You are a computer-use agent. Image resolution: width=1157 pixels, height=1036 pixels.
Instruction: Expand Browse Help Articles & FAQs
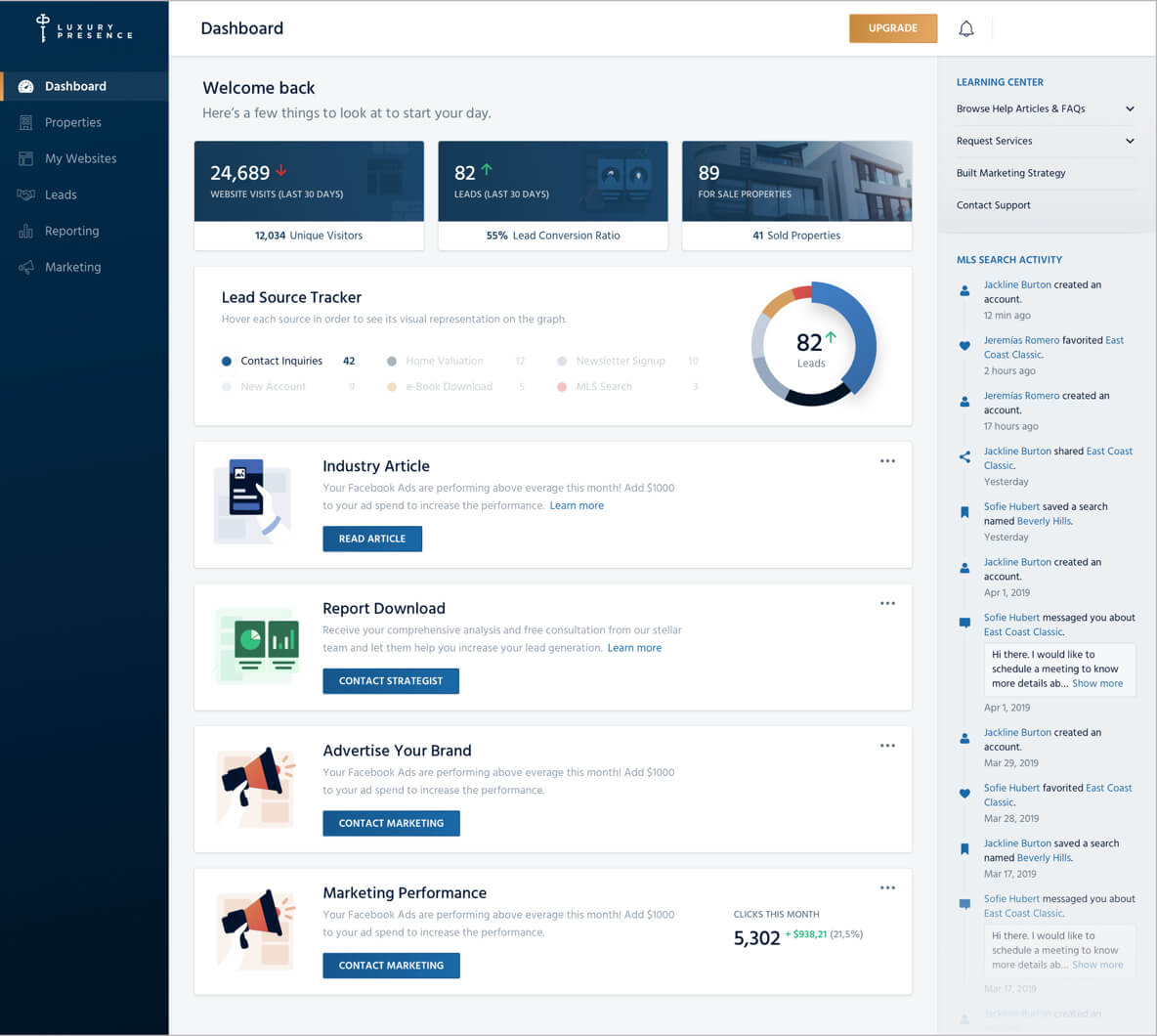tap(1045, 109)
